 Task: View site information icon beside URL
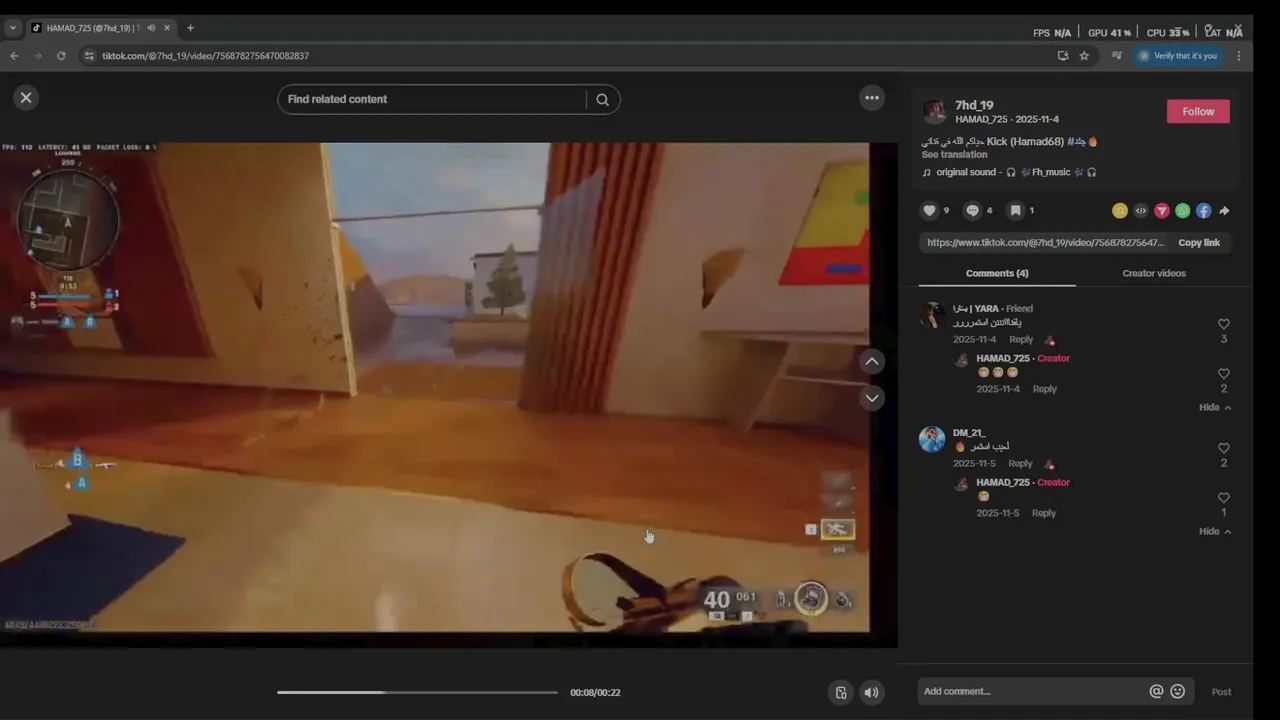coord(89,56)
